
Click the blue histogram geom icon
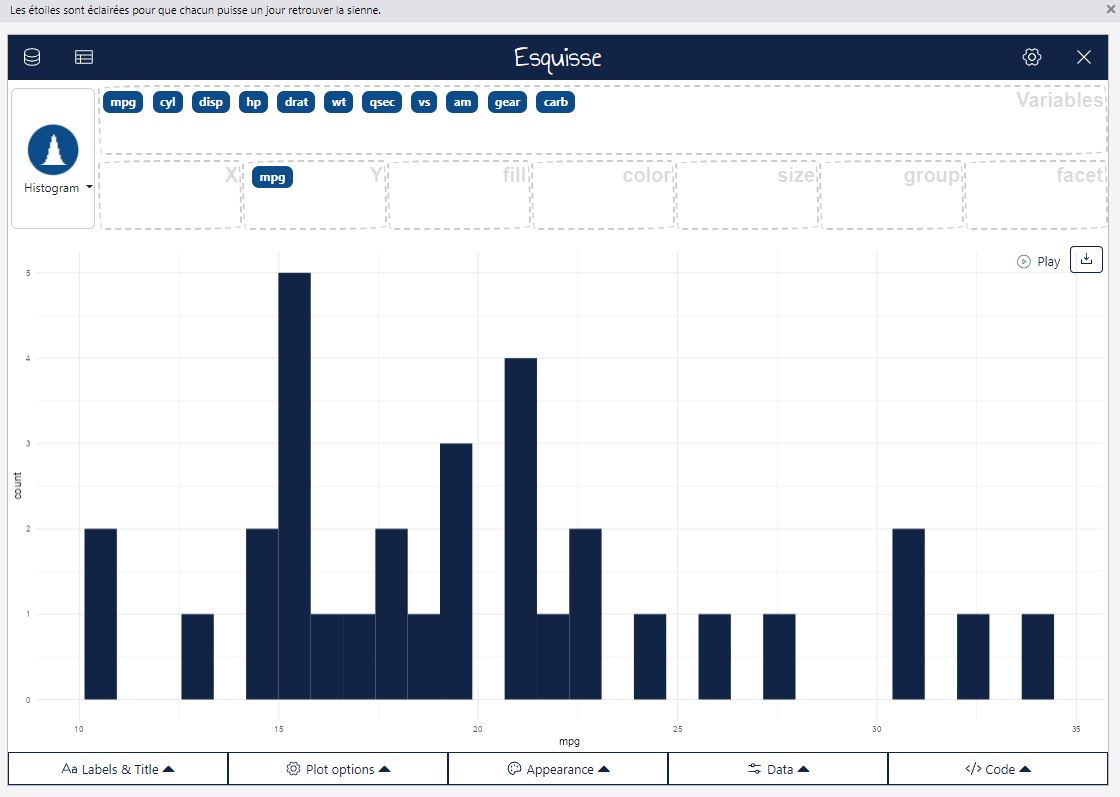53,150
